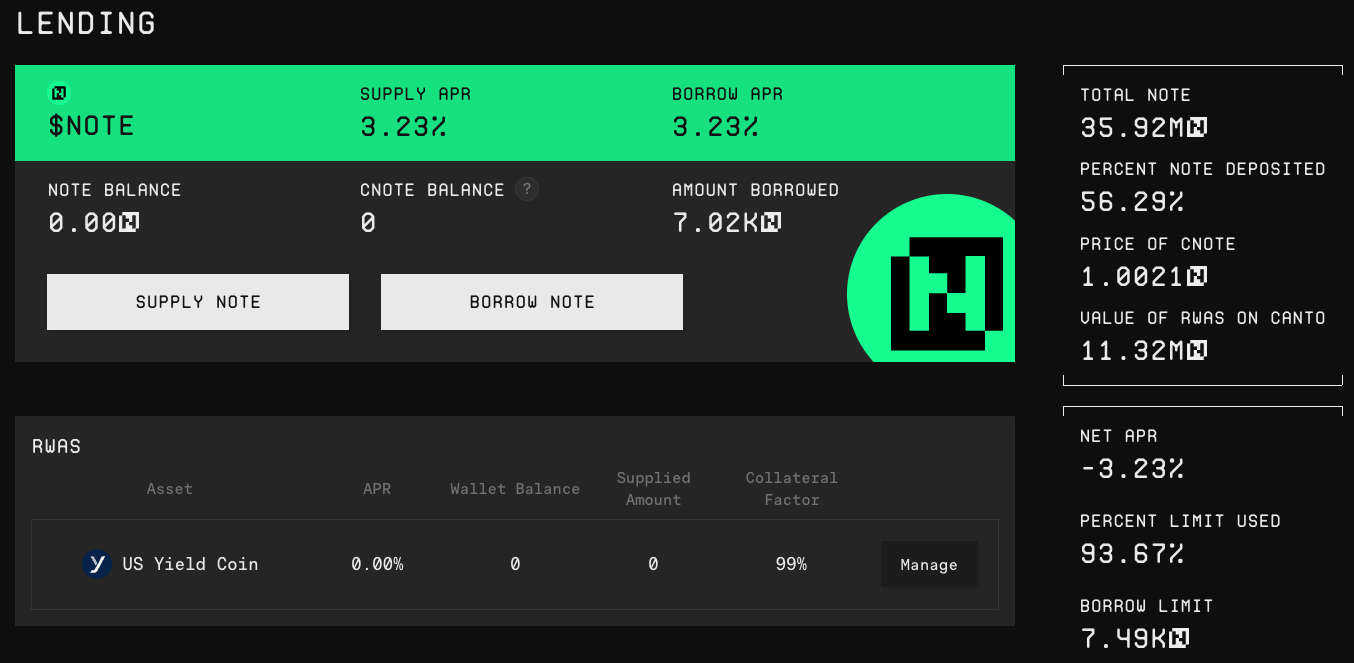Open Manage for US Yield Coin
Image resolution: width=1354 pixels, height=663 pixels.
(x=928, y=565)
